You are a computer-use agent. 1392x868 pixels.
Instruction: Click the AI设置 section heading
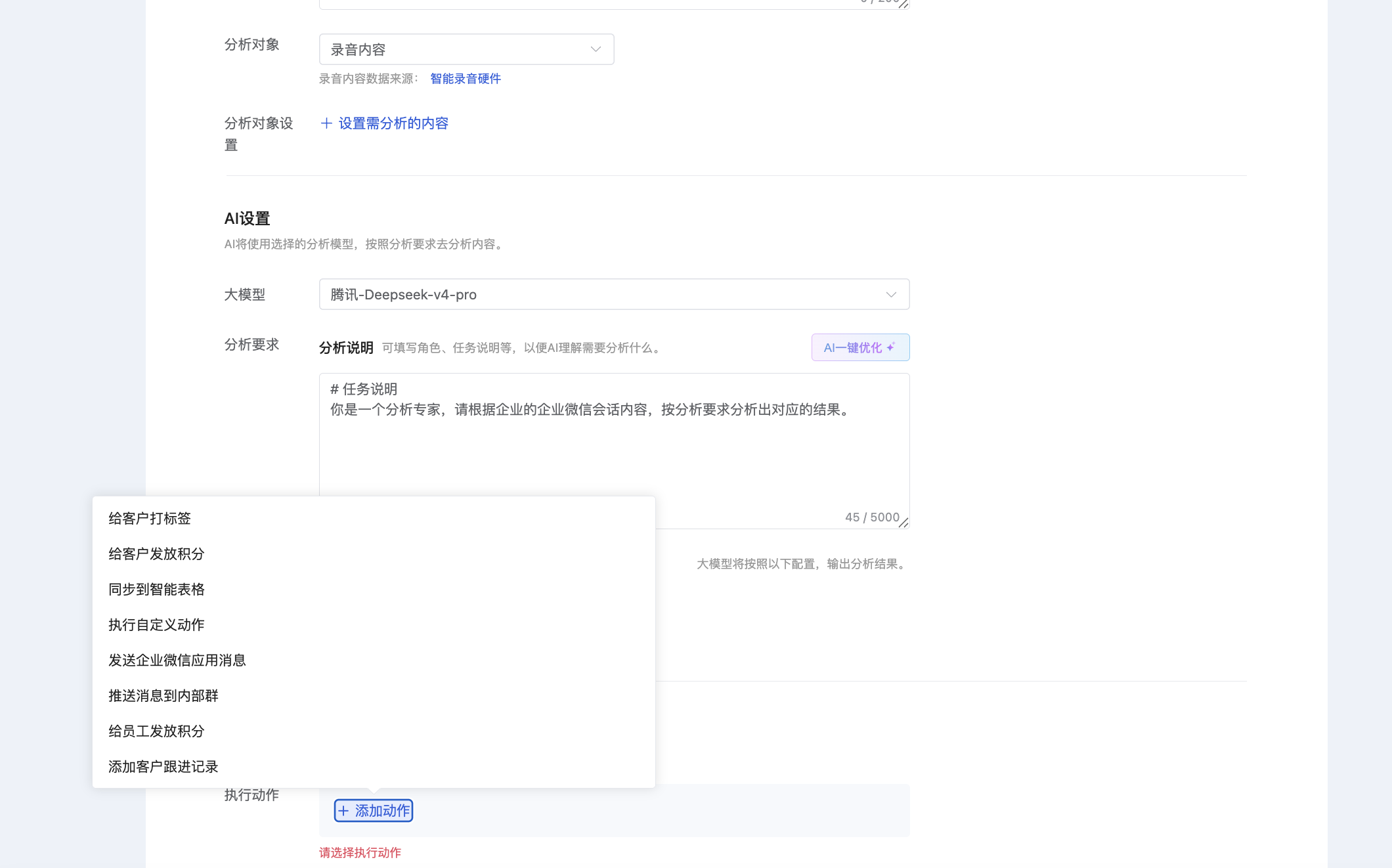click(247, 219)
